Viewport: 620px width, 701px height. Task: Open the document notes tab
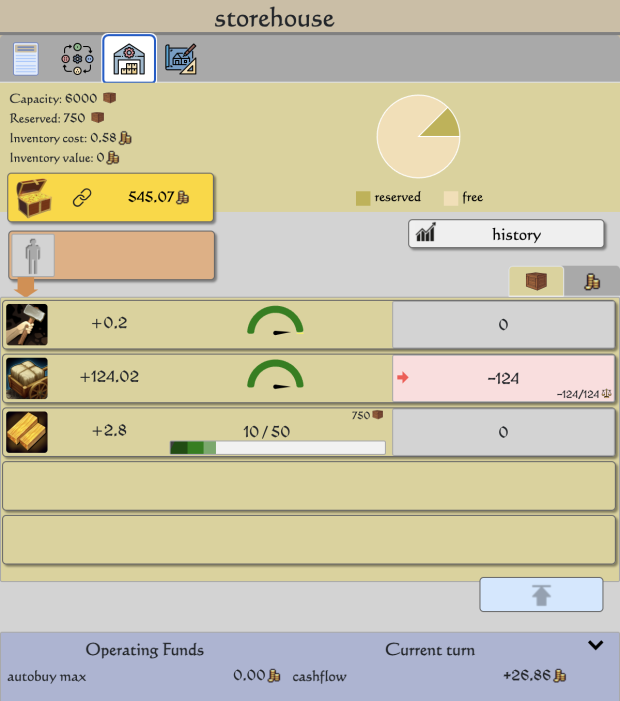(26, 59)
